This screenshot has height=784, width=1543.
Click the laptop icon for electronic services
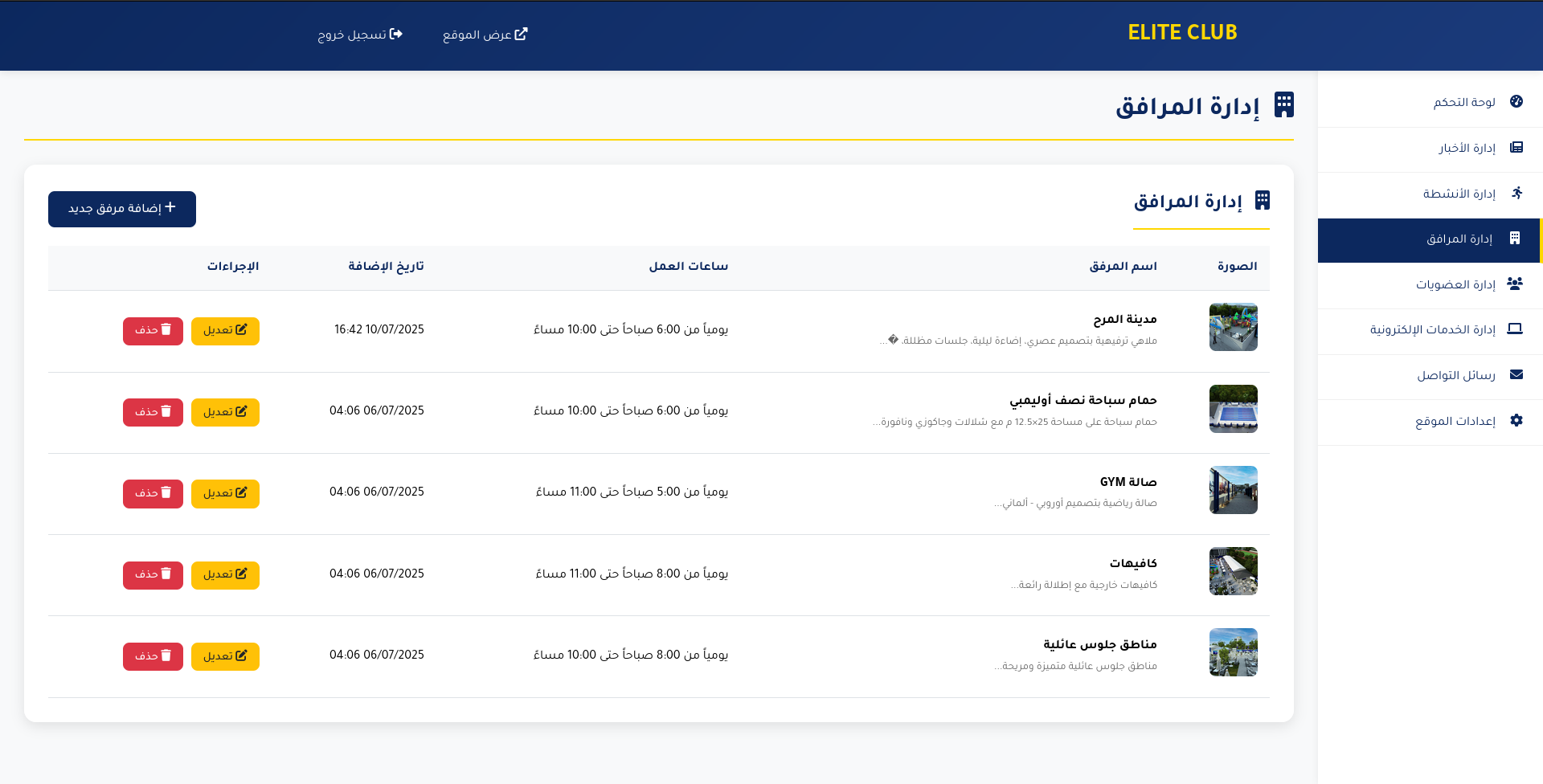1515,329
